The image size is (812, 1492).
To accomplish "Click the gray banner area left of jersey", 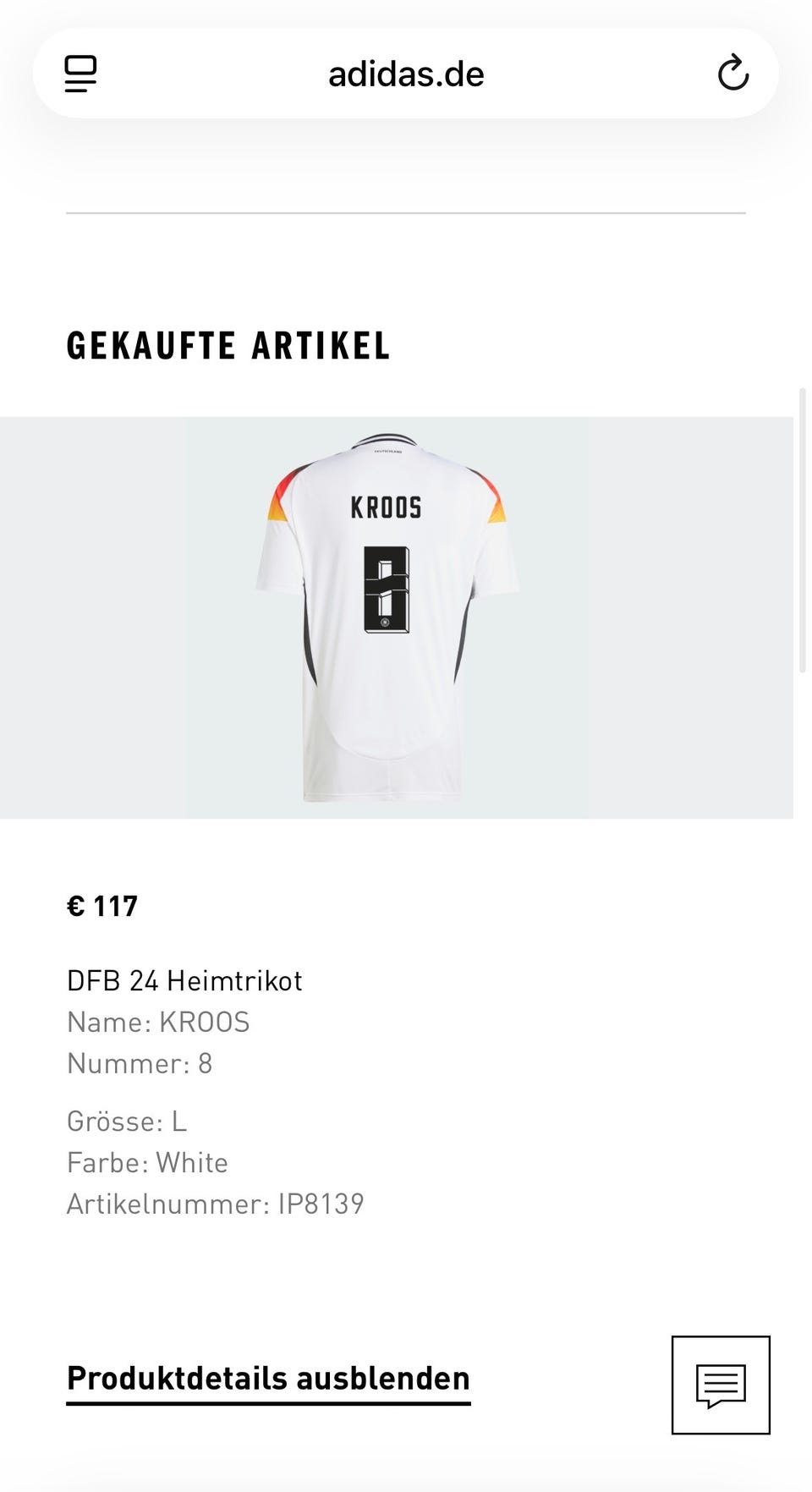I will 93,617.
